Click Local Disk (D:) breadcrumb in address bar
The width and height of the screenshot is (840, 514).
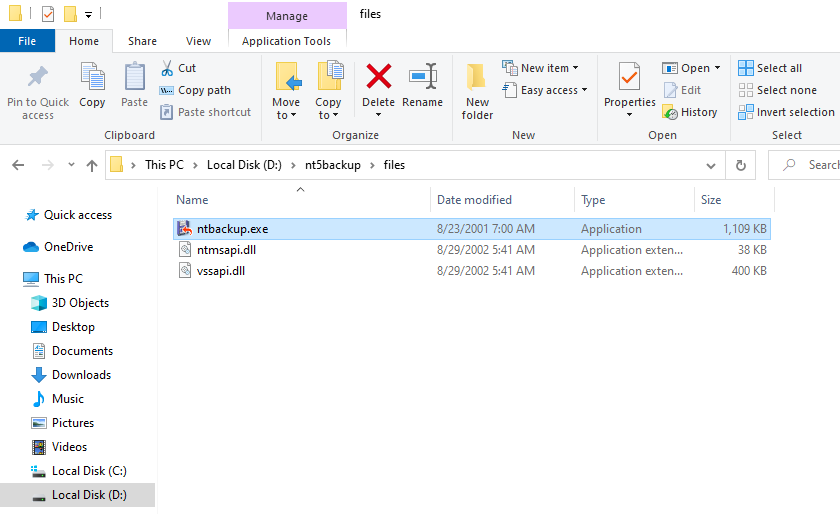coord(244,165)
